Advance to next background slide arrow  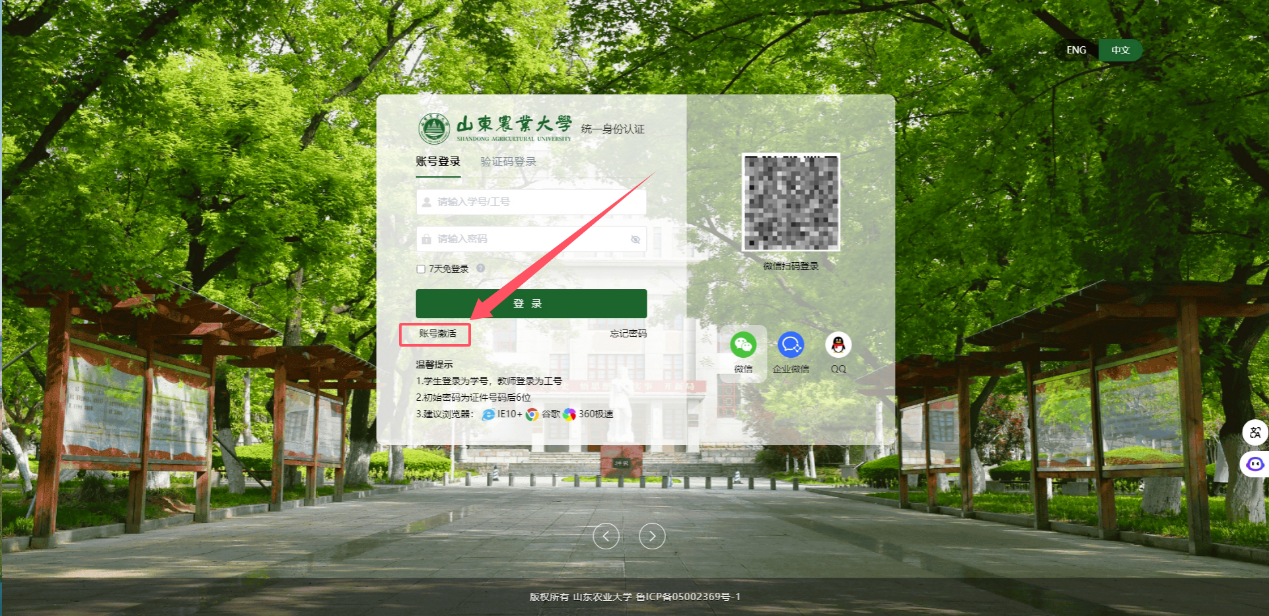[x=652, y=537]
